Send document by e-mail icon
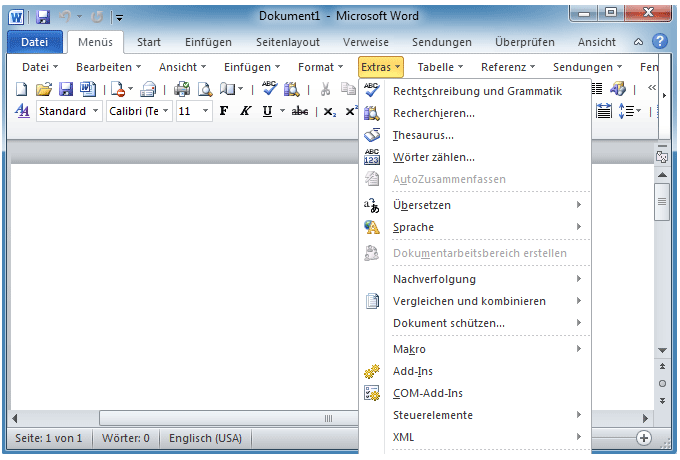The image size is (680, 460). tap(148, 89)
